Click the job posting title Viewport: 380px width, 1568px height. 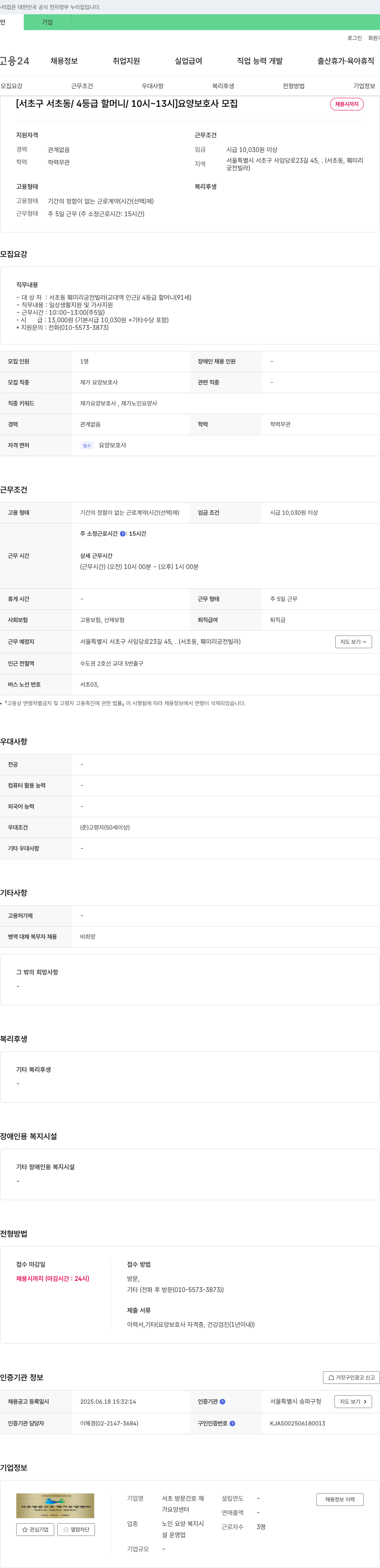(127, 103)
